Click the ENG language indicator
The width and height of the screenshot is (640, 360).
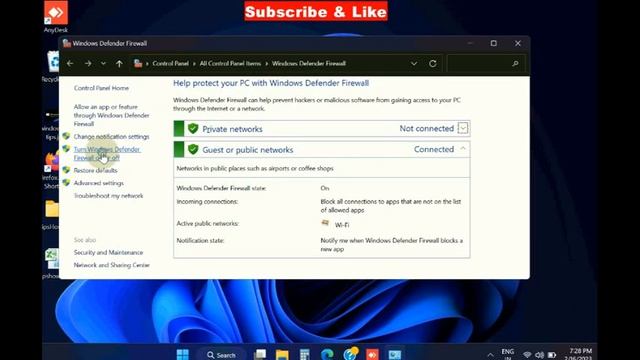[508, 354]
